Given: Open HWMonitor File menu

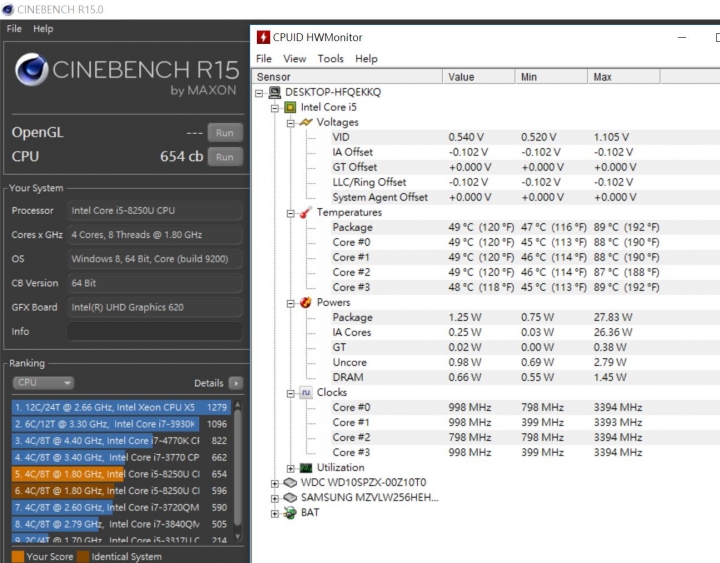Looking at the screenshot, I should [x=264, y=59].
